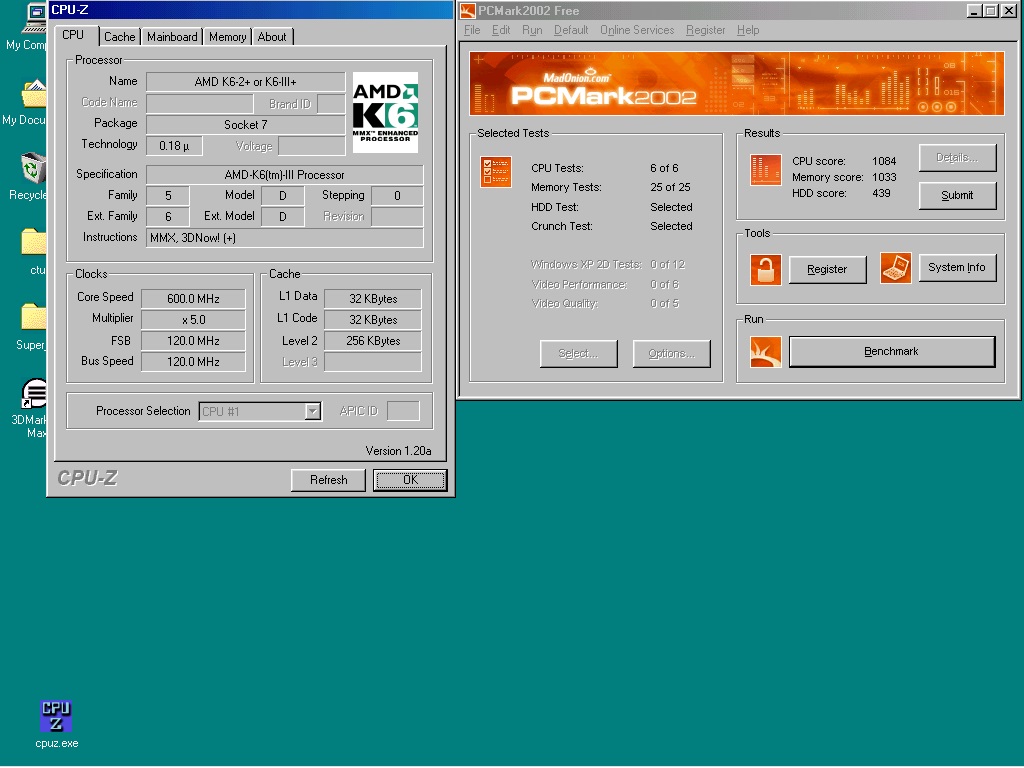The height and width of the screenshot is (768, 1024).
Task: Click the Options... button
Action: (x=671, y=353)
